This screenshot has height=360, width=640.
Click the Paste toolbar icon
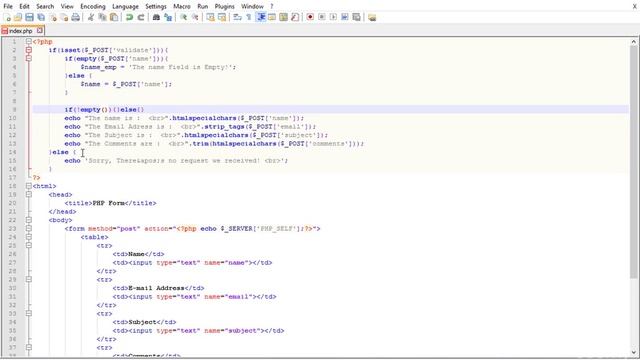pyautogui.click(x=114, y=17)
